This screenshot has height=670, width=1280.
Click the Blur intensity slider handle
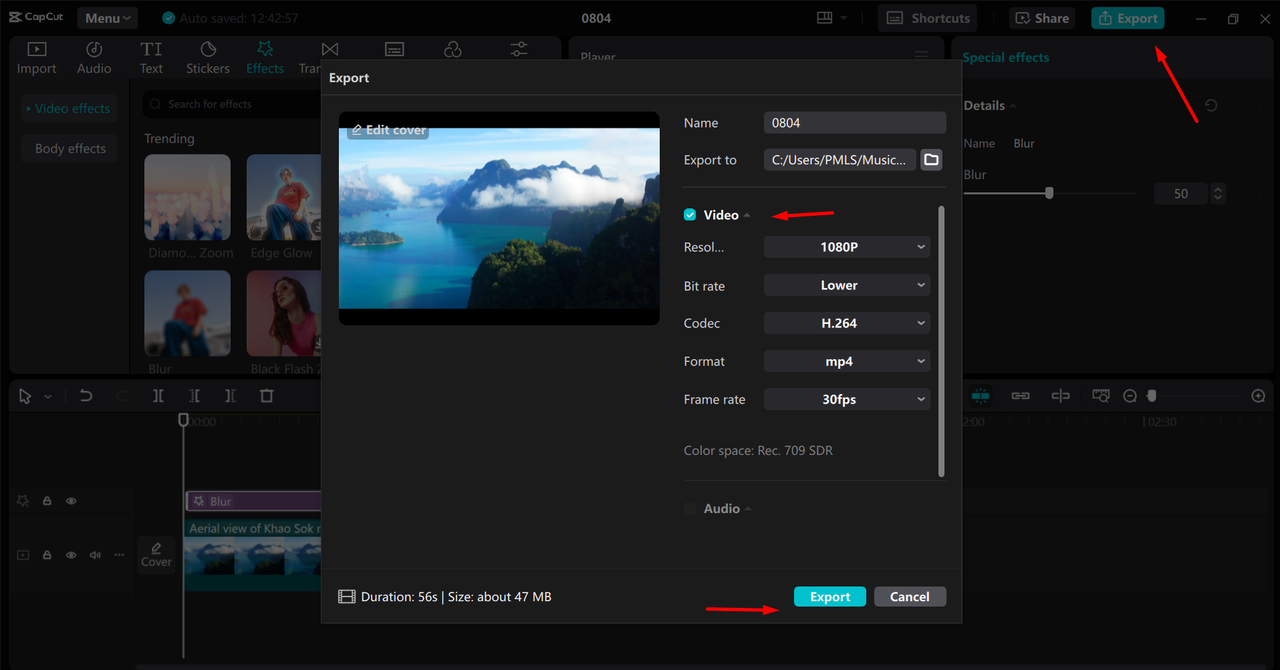coord(1049,193)
